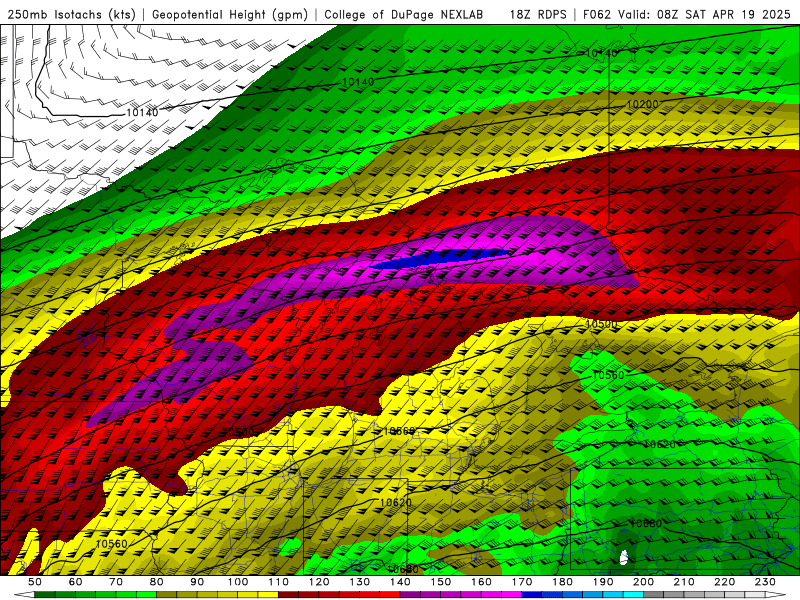
Task: Click the 190 value on the color scale
Action: [x=603, y=582]
